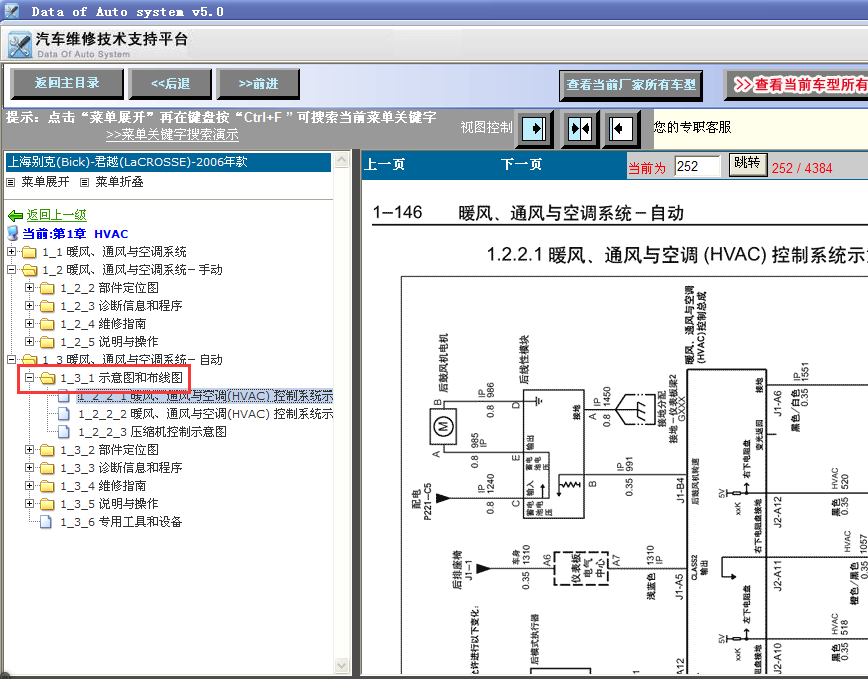Click the 252 / 4384 page counter
The image size is (868, 679).
802,168
